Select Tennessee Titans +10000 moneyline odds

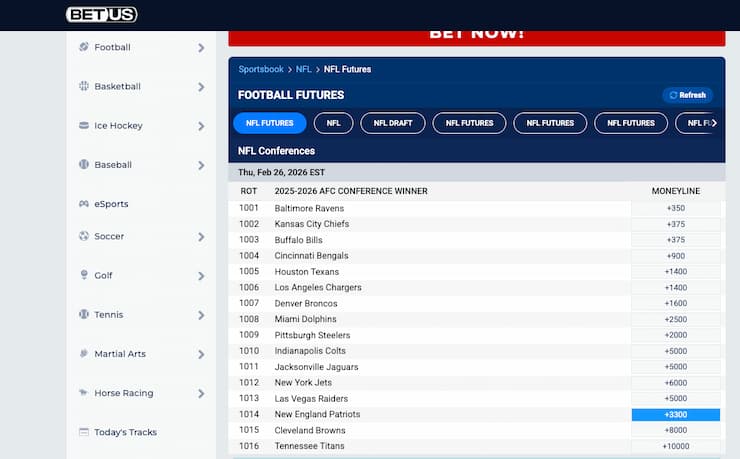tap(676, 446)
